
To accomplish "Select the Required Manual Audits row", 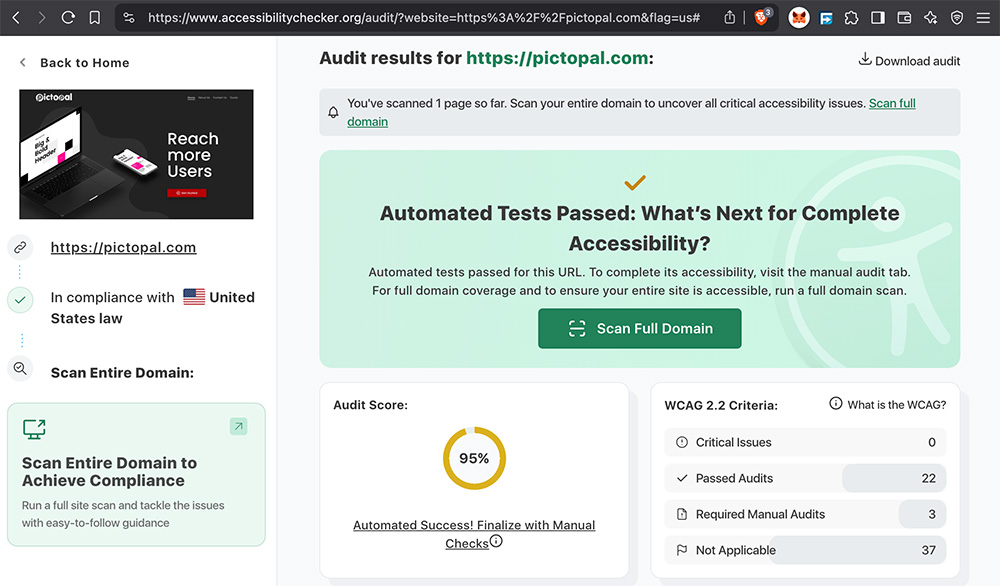I will tap(805, 514).
